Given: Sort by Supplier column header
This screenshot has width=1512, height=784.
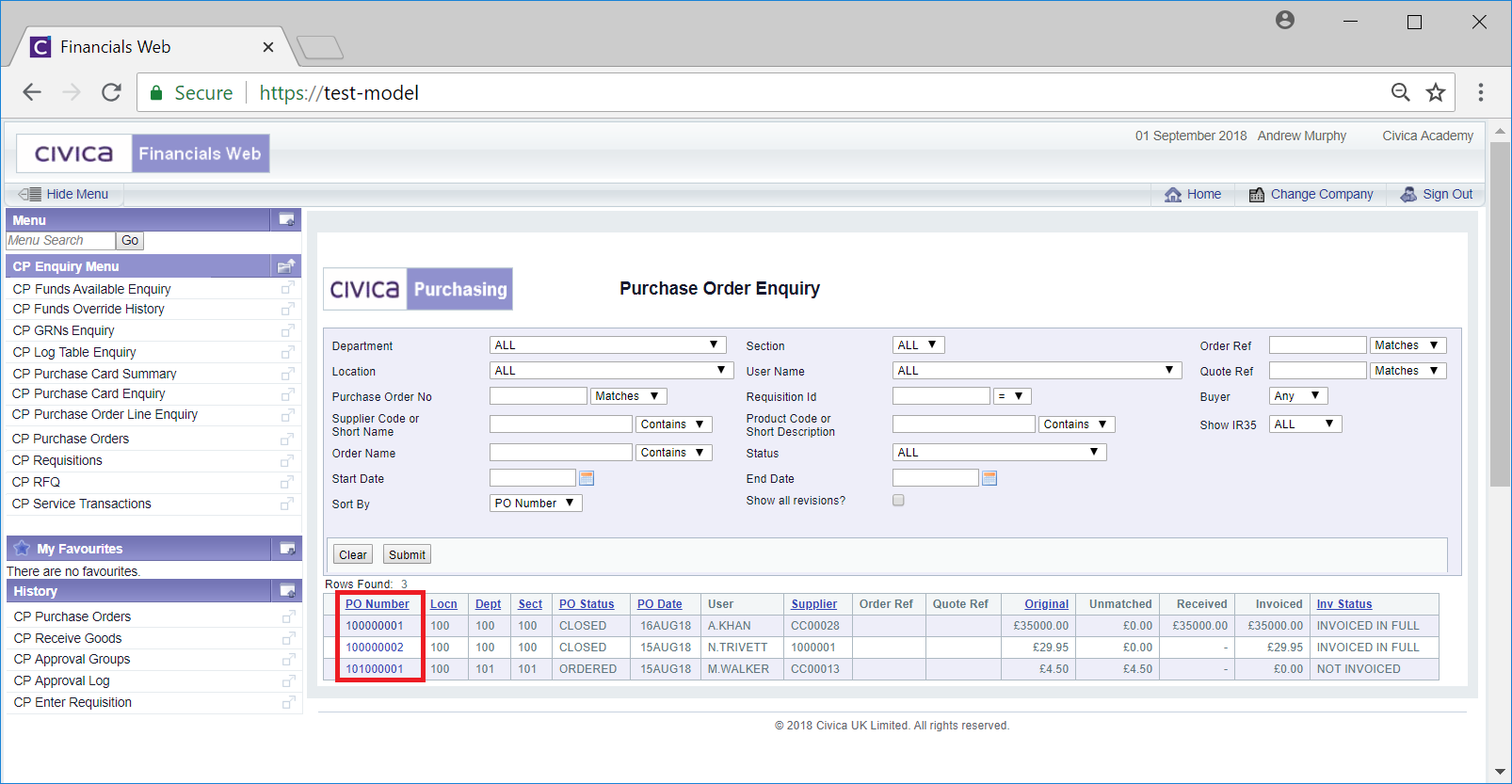Looking at the screenshot, I should pyautogui.click(x=813, y=604).
